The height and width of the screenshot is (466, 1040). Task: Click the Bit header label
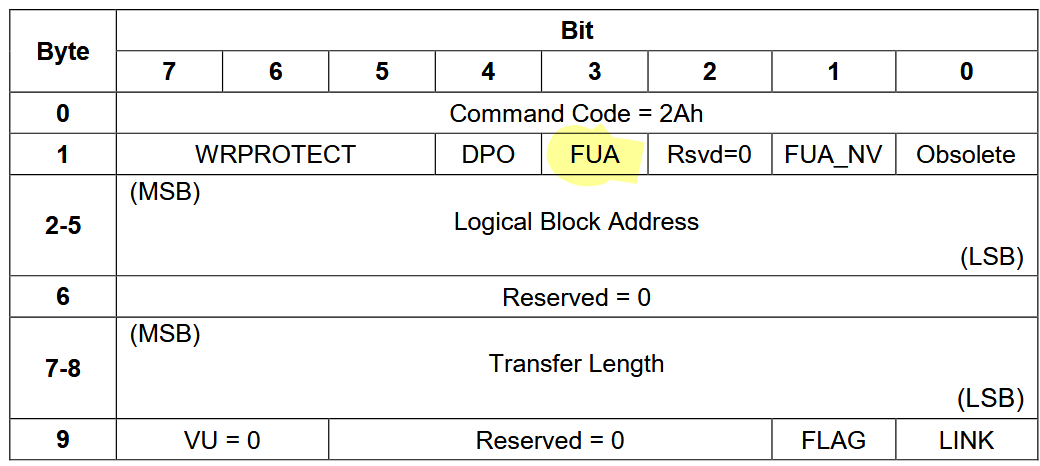tap(576, 30)
